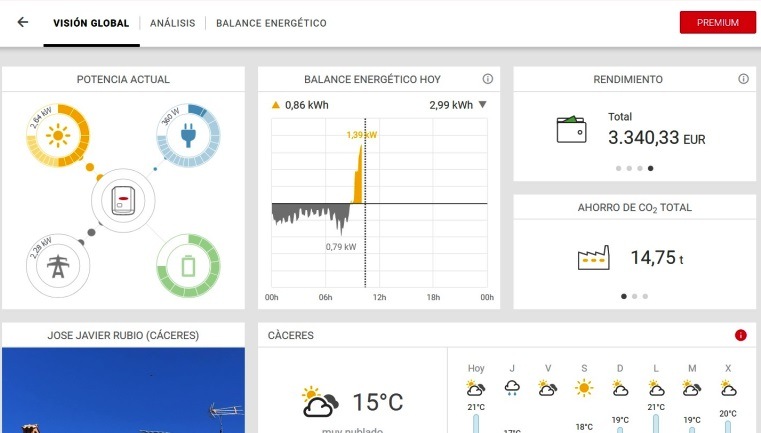Select L day forecast icon
This screenshot has width=761, height=433.
point(656,388)
